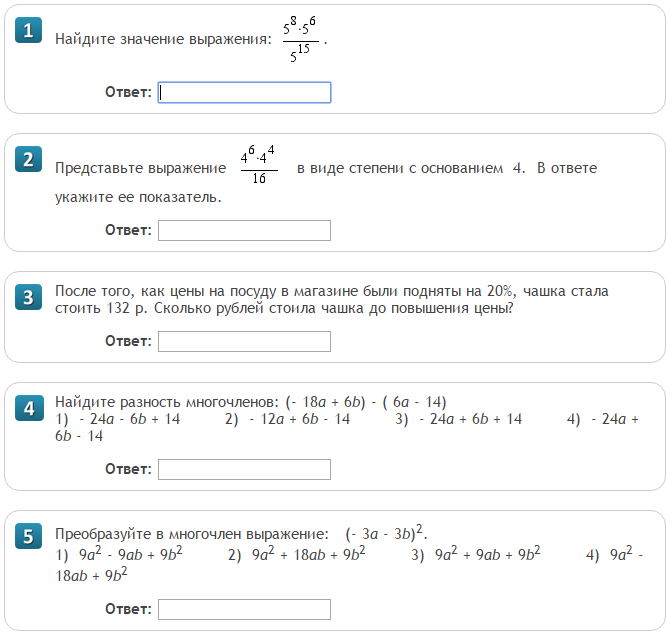
Task: Click the fraction with powers of 5
Action: point(302,40)
